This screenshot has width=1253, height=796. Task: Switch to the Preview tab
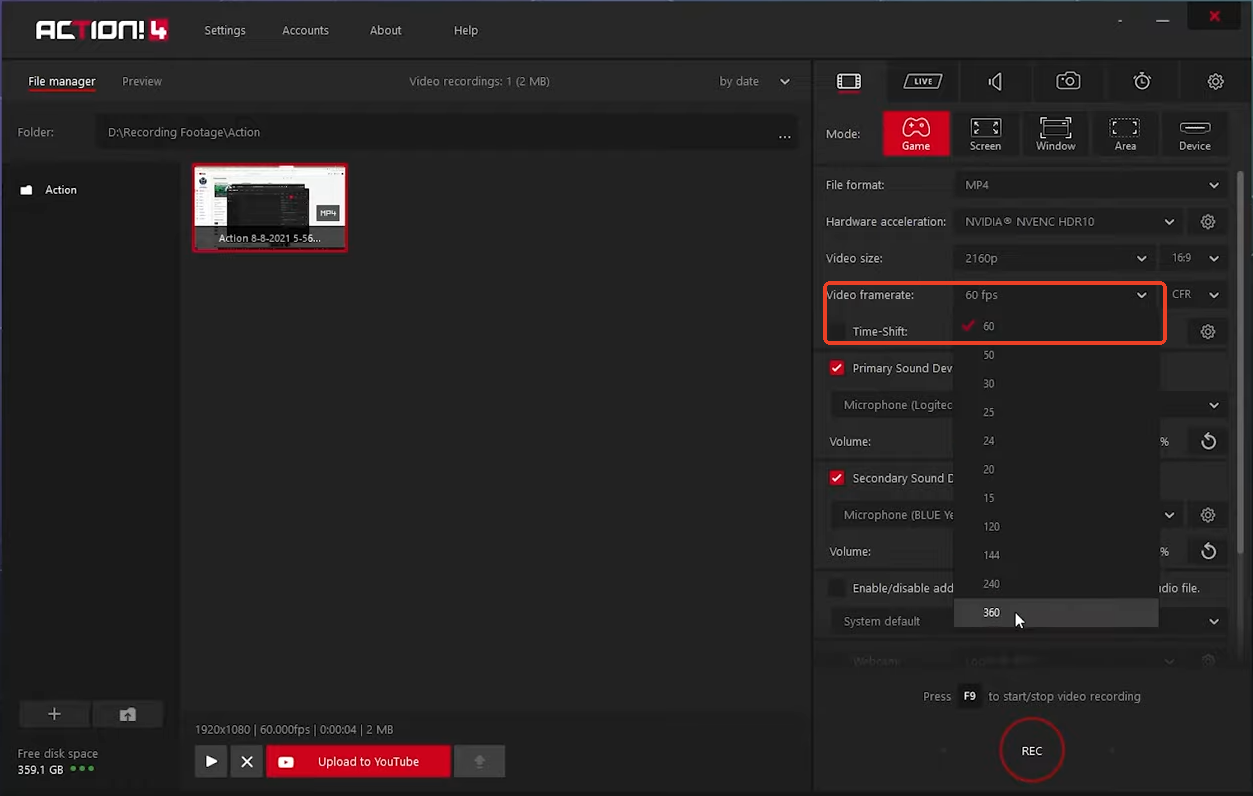coord(142,81)
